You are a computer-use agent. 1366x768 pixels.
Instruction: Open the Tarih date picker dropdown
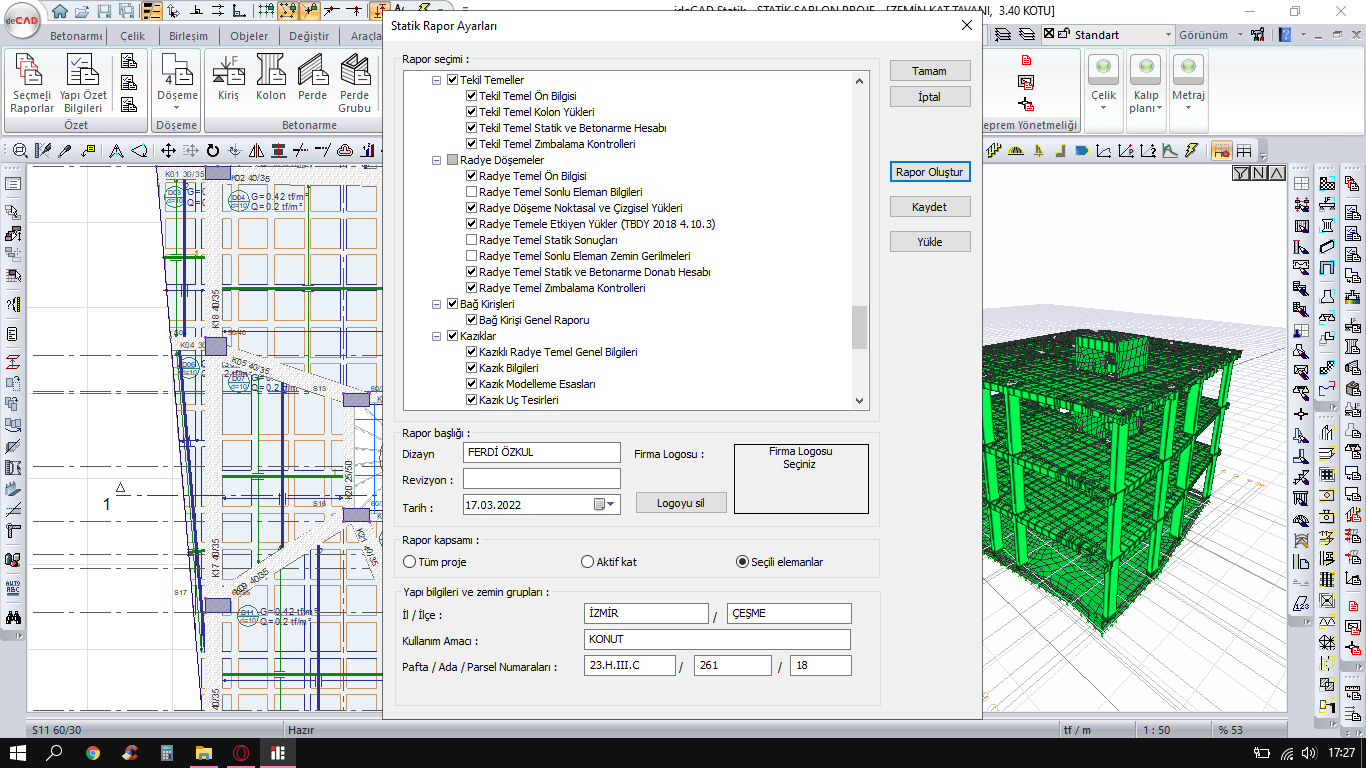click(606, 505)
